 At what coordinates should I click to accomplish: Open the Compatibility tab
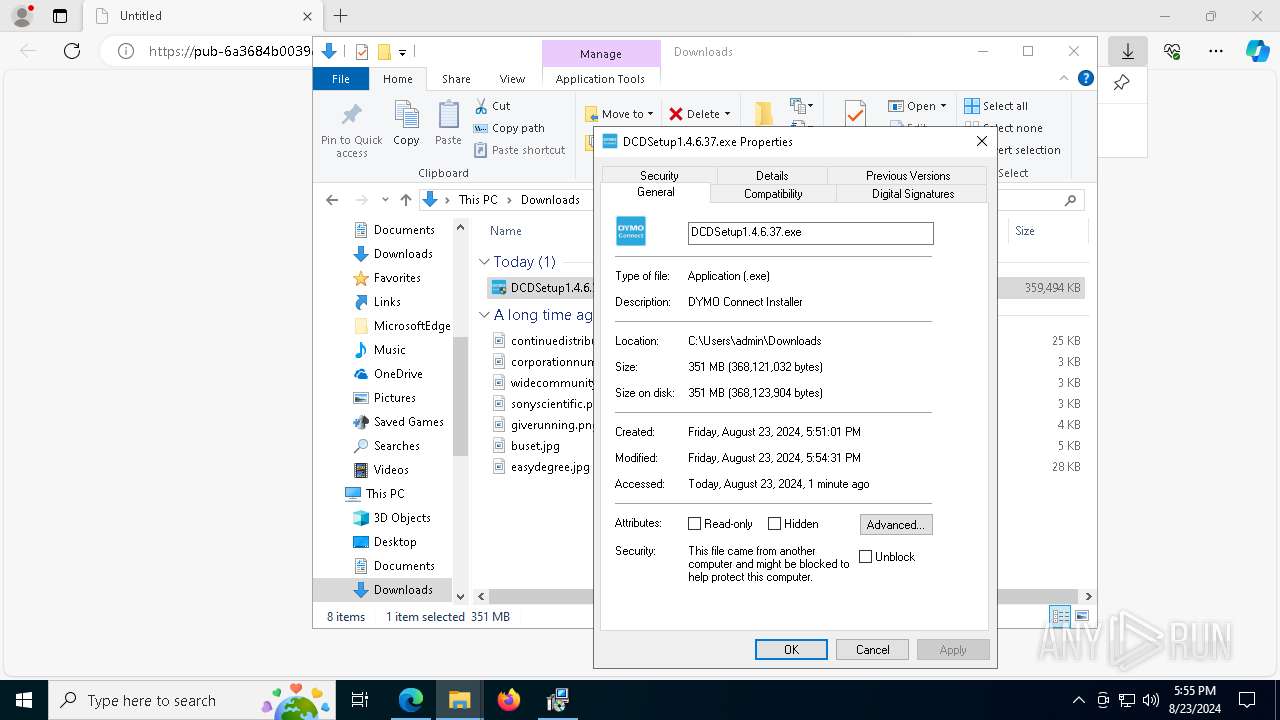pyautogui.click(x=773, y=194)
